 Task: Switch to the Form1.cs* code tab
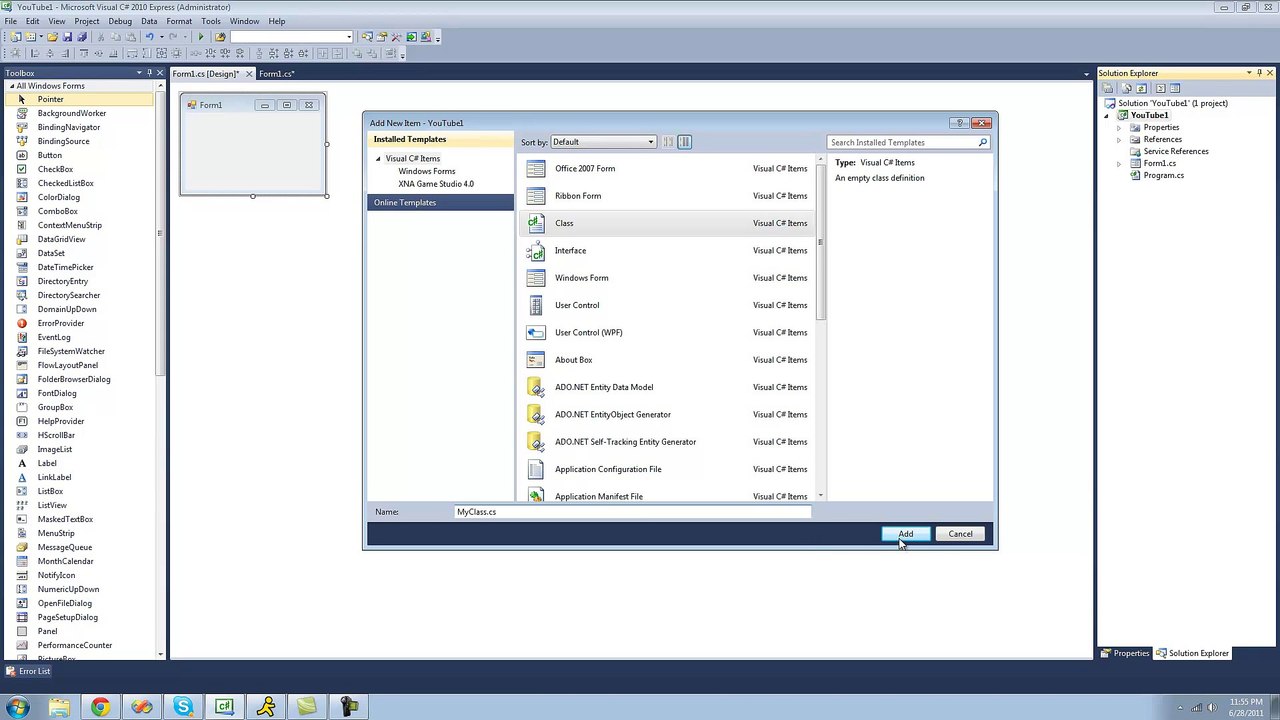[276, 74]
